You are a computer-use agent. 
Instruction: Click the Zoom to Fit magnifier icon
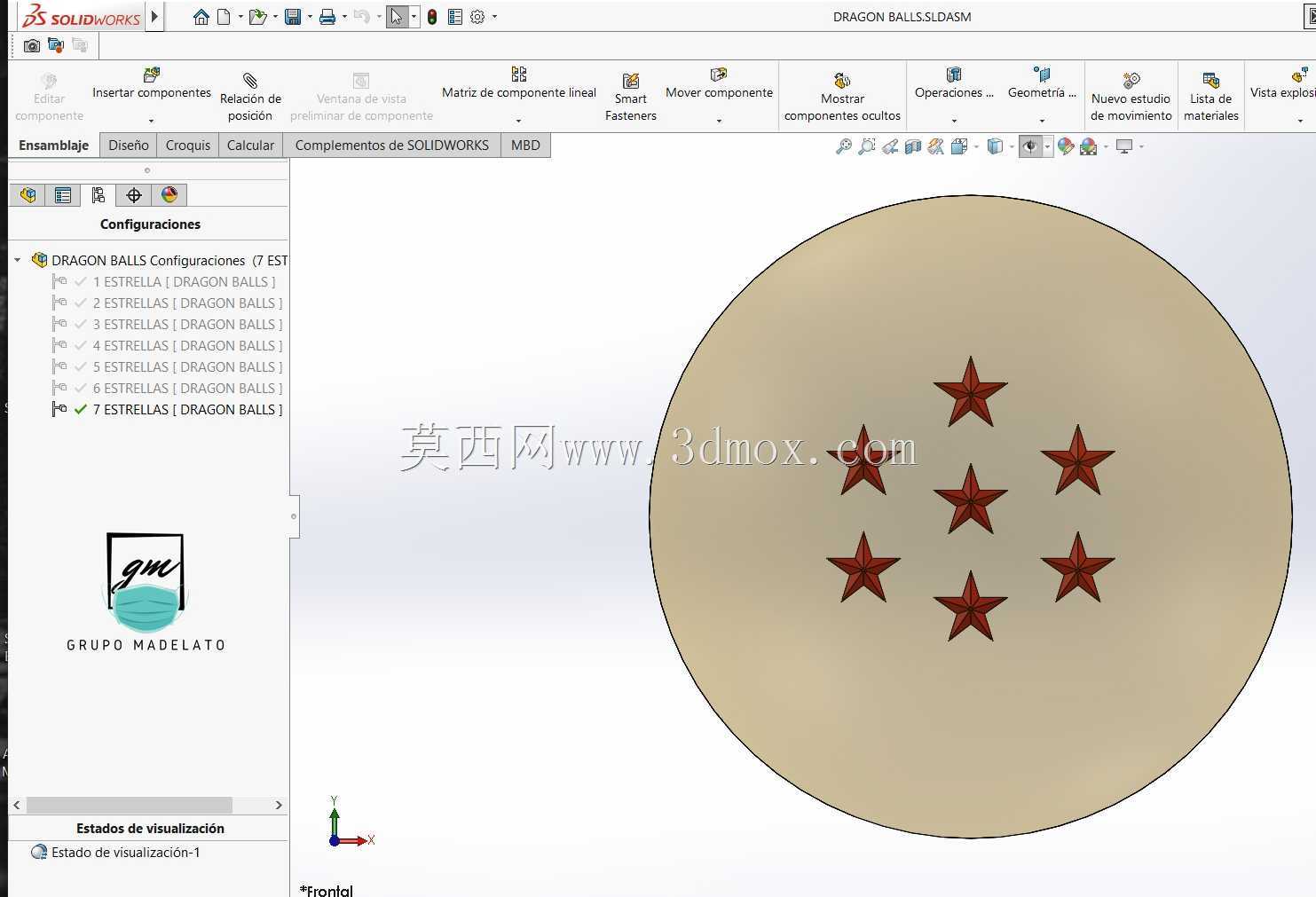(x=844, y=146)
